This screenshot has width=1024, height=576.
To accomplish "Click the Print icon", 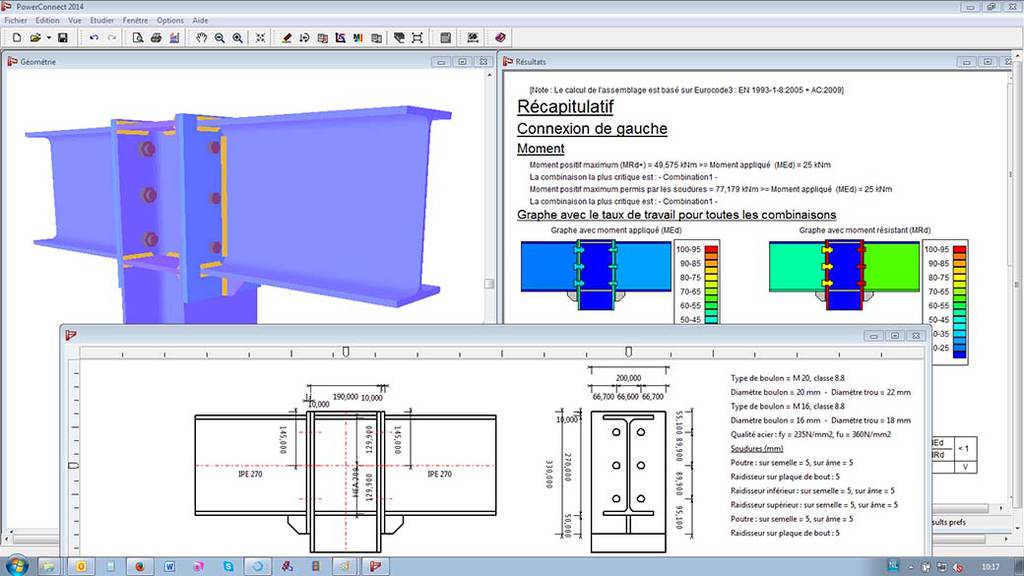I will click(x=156, y=38).
